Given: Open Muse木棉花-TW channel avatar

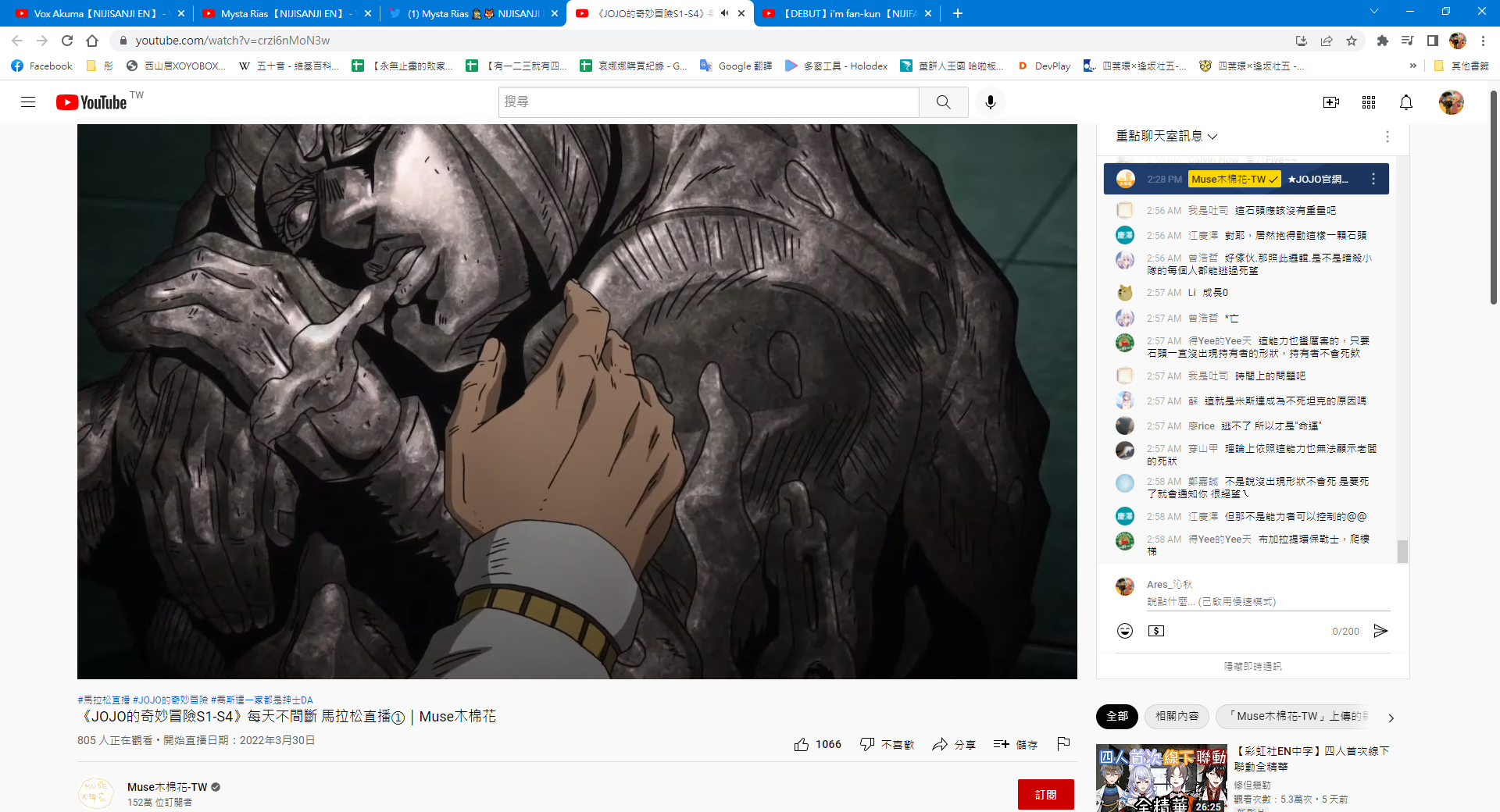Looking at the screenshot, I should (96, 793).
